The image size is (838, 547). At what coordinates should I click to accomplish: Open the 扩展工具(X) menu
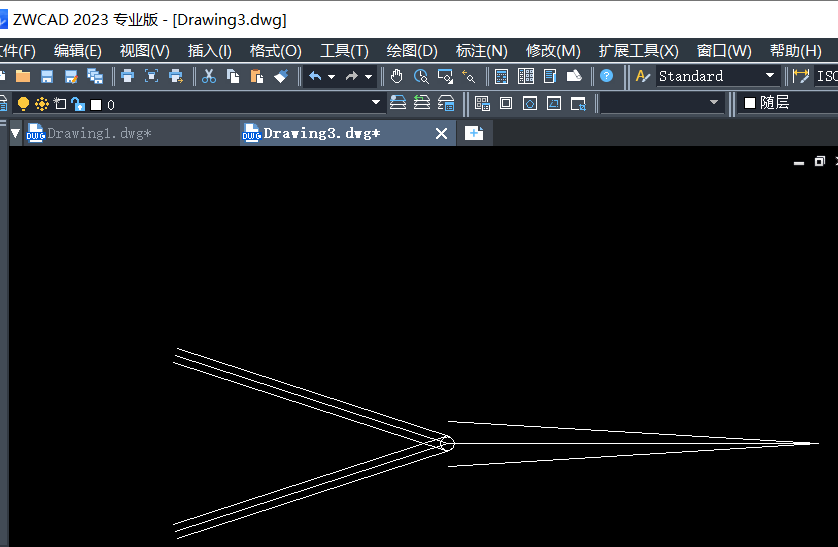click(638, 51)
